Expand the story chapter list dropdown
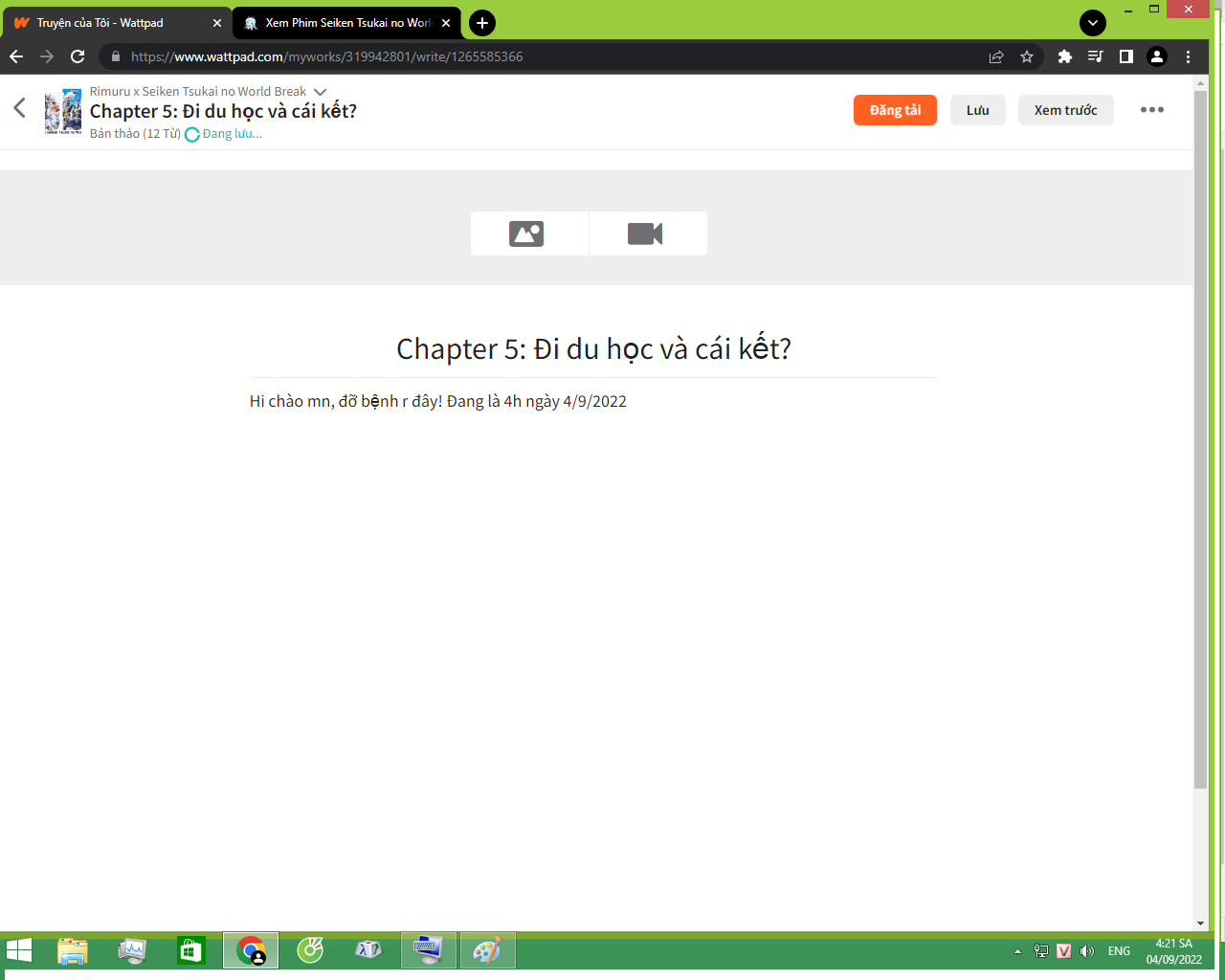Image resolution: width=1225 pixels, height=980 pixels. (x=321, y=92)
